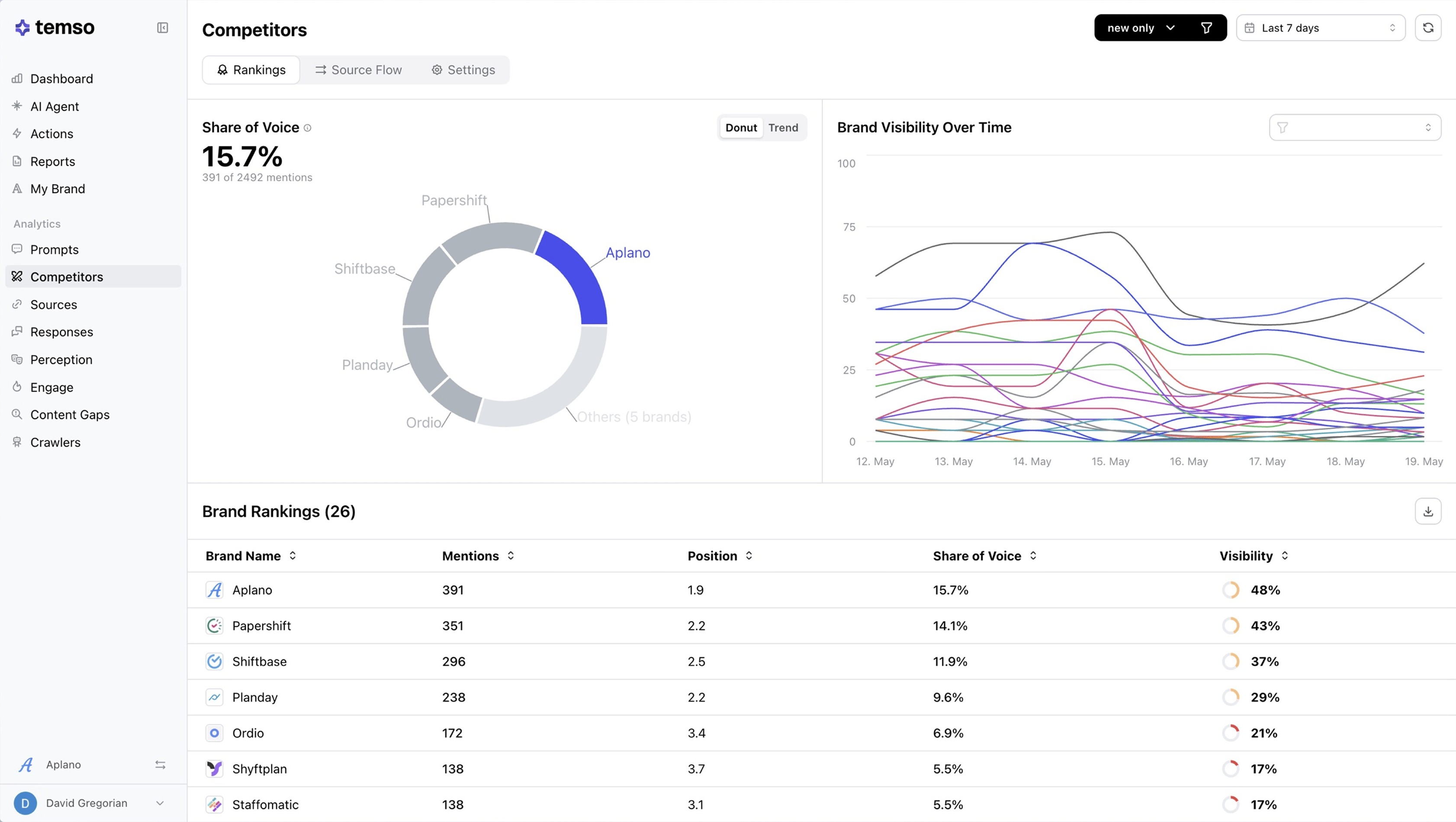Click Ordio visibility 21% ring

click(x=1231, y=733)
